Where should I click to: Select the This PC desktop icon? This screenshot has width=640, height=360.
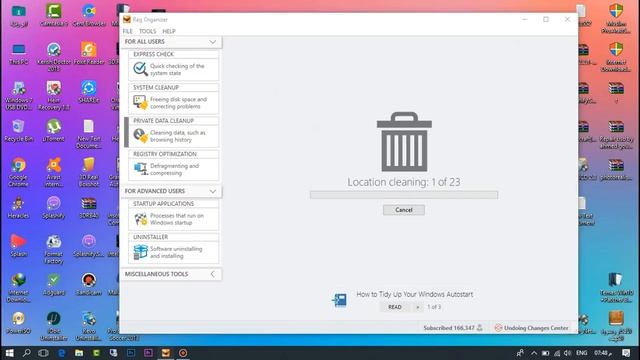coord(18,54)
